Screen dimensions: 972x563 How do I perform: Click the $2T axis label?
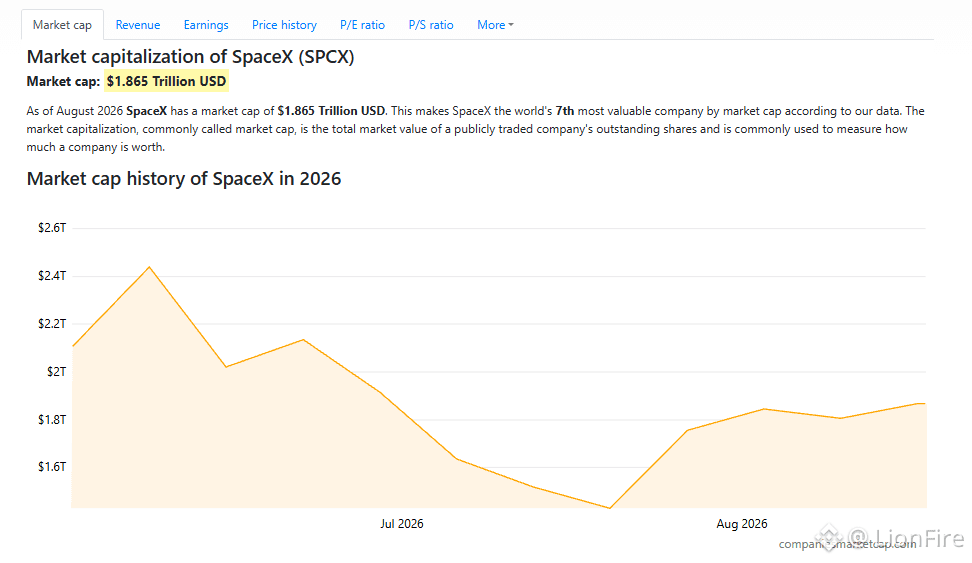click(x=56, y=371)
